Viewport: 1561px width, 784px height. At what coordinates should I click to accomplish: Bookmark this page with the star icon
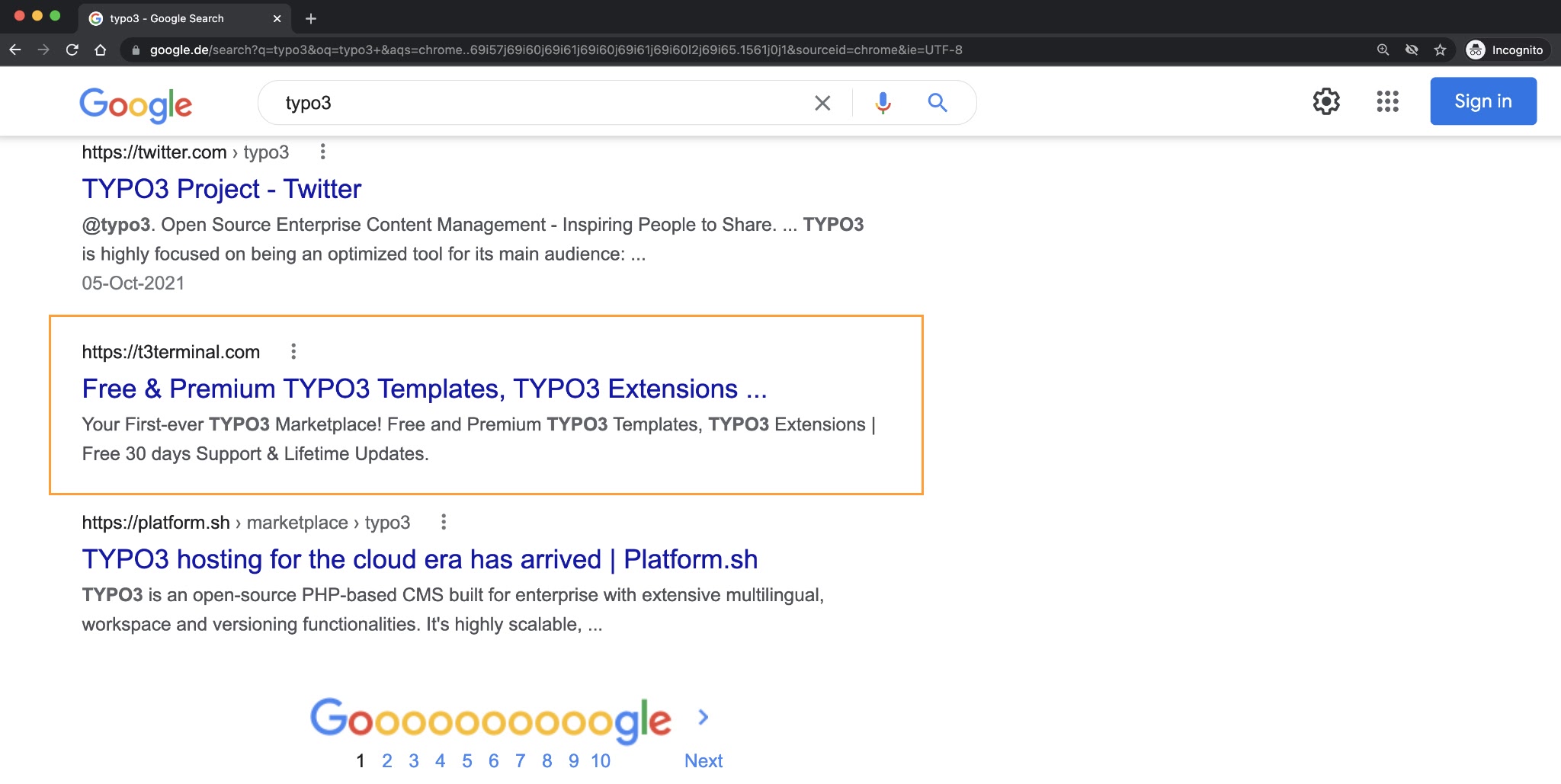click(x=1441, y=50)
